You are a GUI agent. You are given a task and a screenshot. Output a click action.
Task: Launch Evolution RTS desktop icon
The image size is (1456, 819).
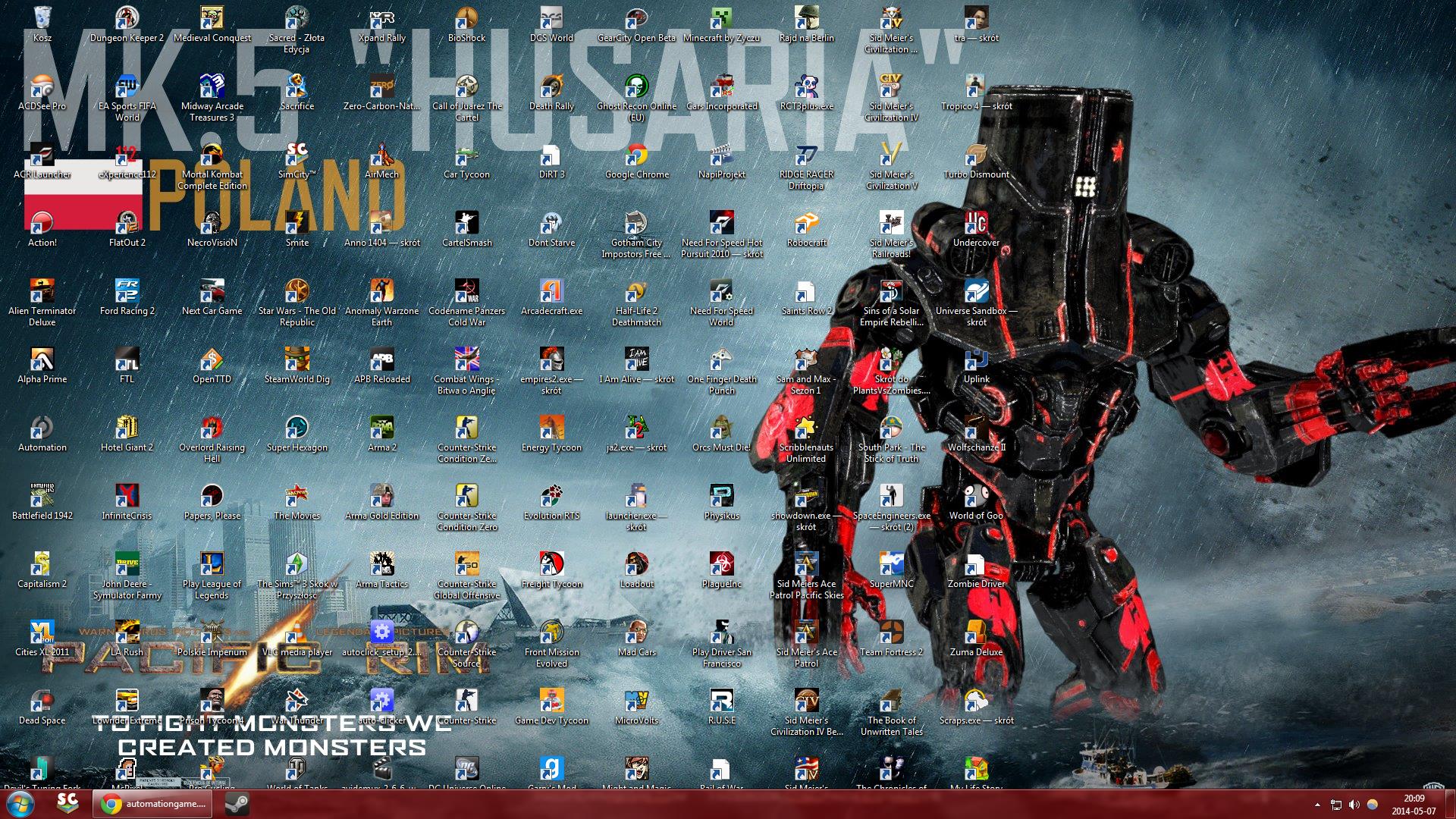point(551,501)
